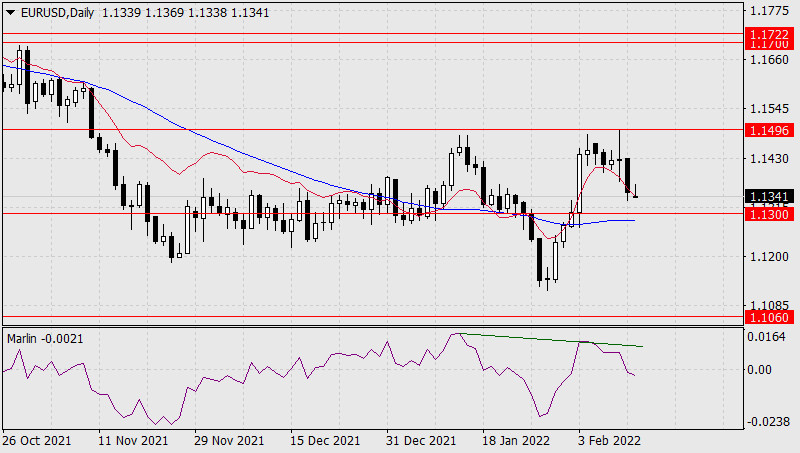This screenshot has height=453, width=800.
Task: Click the 1.1545 price scale value
Action: (x=769, y=109)
